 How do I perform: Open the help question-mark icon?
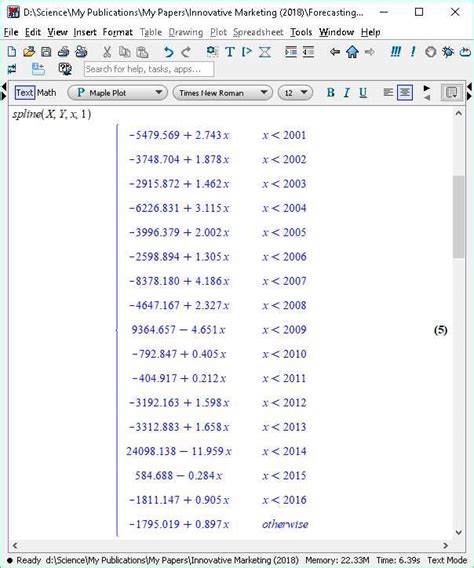pyautogui.click(x=65, y=69)
